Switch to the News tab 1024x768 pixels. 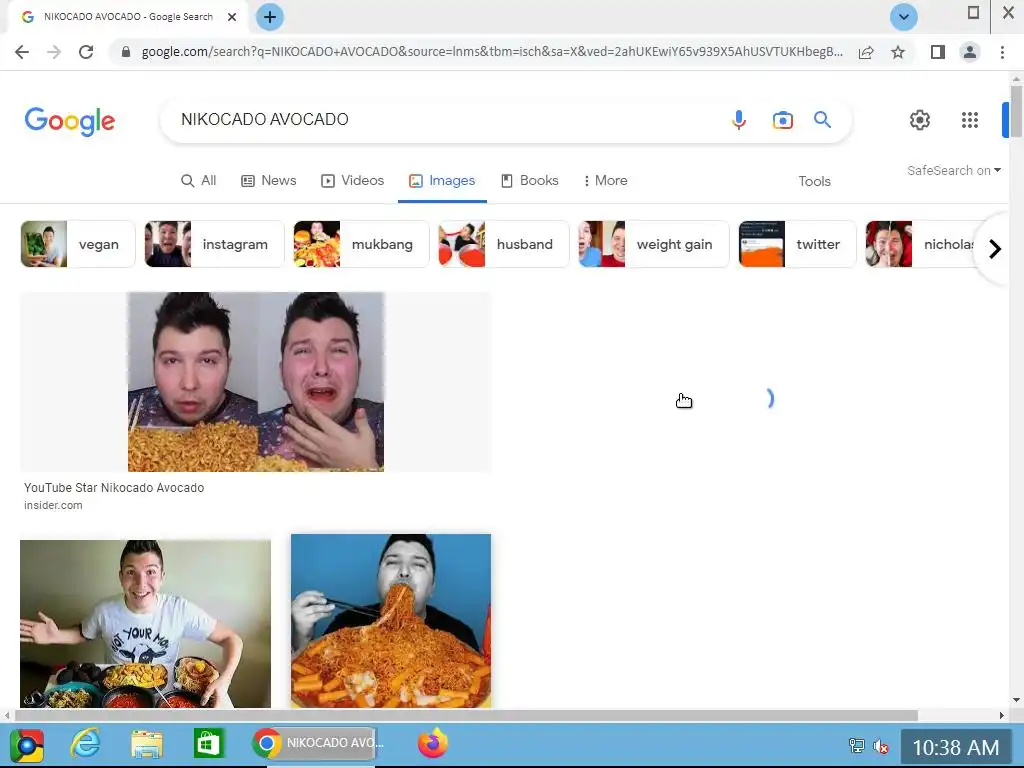pyautogui.click(x=268, y=181)
